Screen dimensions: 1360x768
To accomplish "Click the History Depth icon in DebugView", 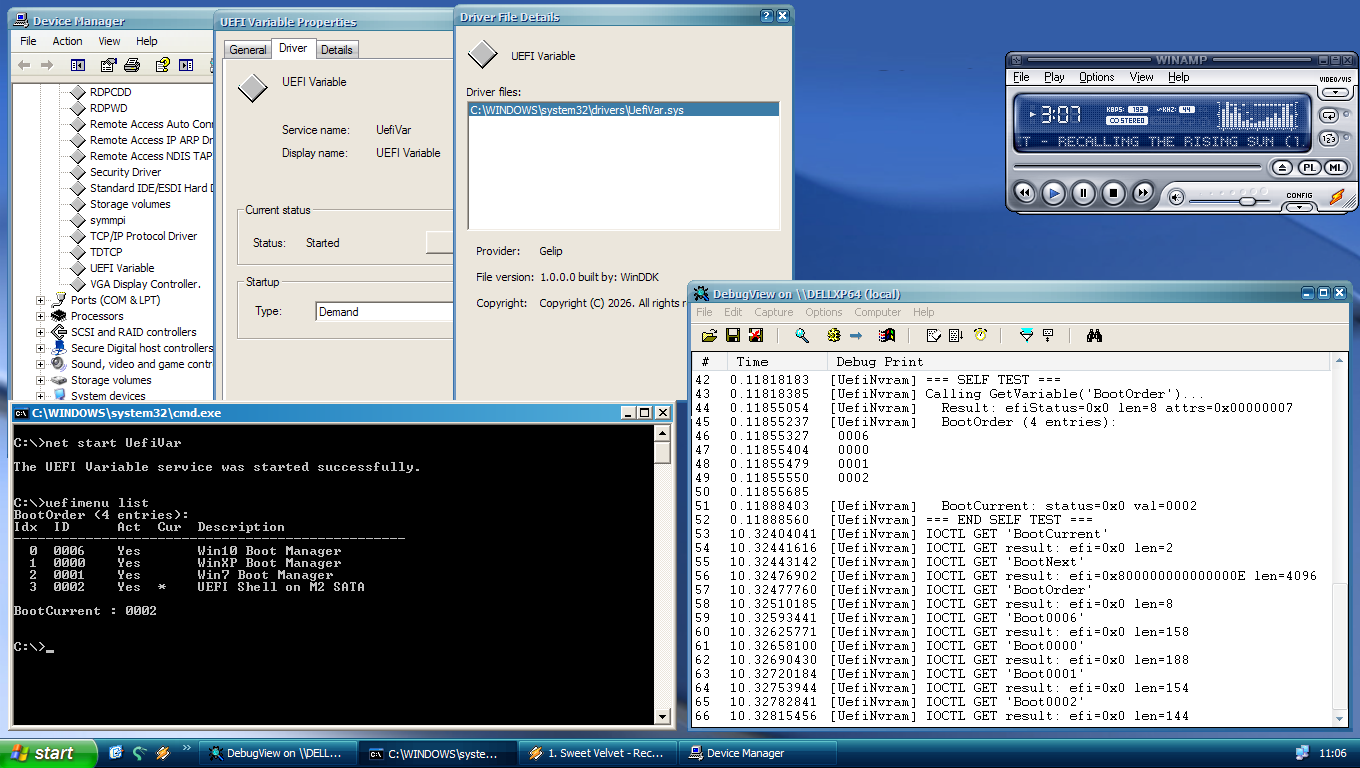I will (x=1048, y=336).
